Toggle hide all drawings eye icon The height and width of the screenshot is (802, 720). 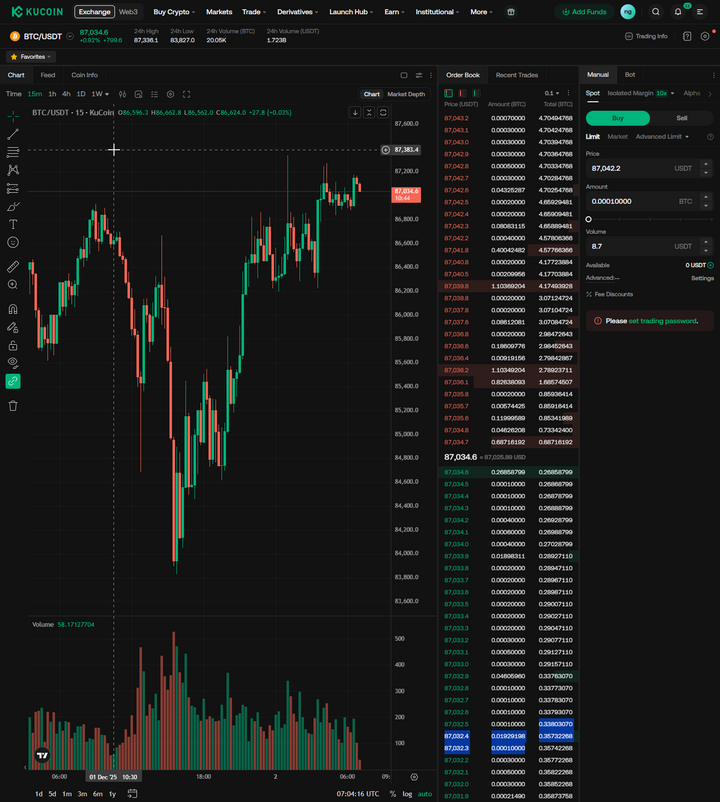pos(13,363)
